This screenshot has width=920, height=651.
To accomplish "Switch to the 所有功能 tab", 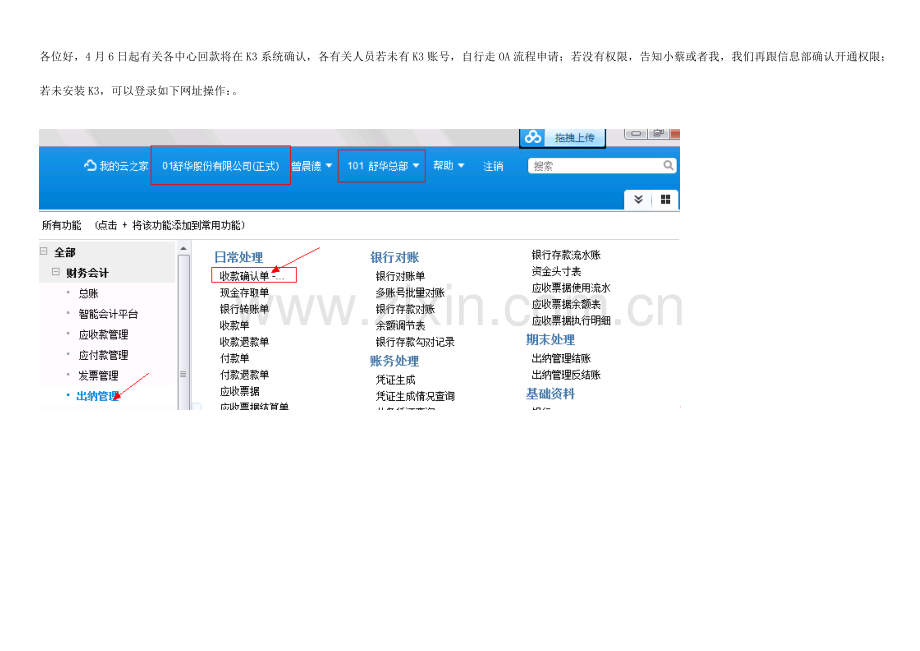I will 63,226.
